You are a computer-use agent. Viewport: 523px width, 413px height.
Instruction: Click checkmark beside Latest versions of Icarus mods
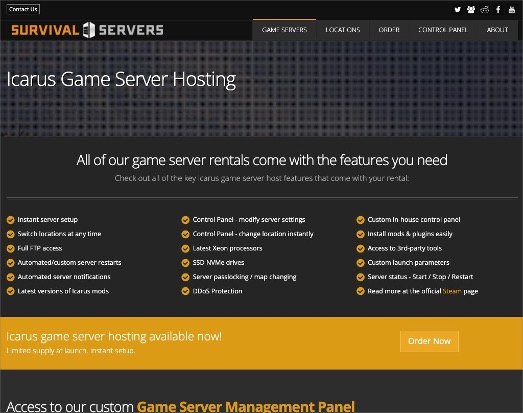tap(11, 291)
